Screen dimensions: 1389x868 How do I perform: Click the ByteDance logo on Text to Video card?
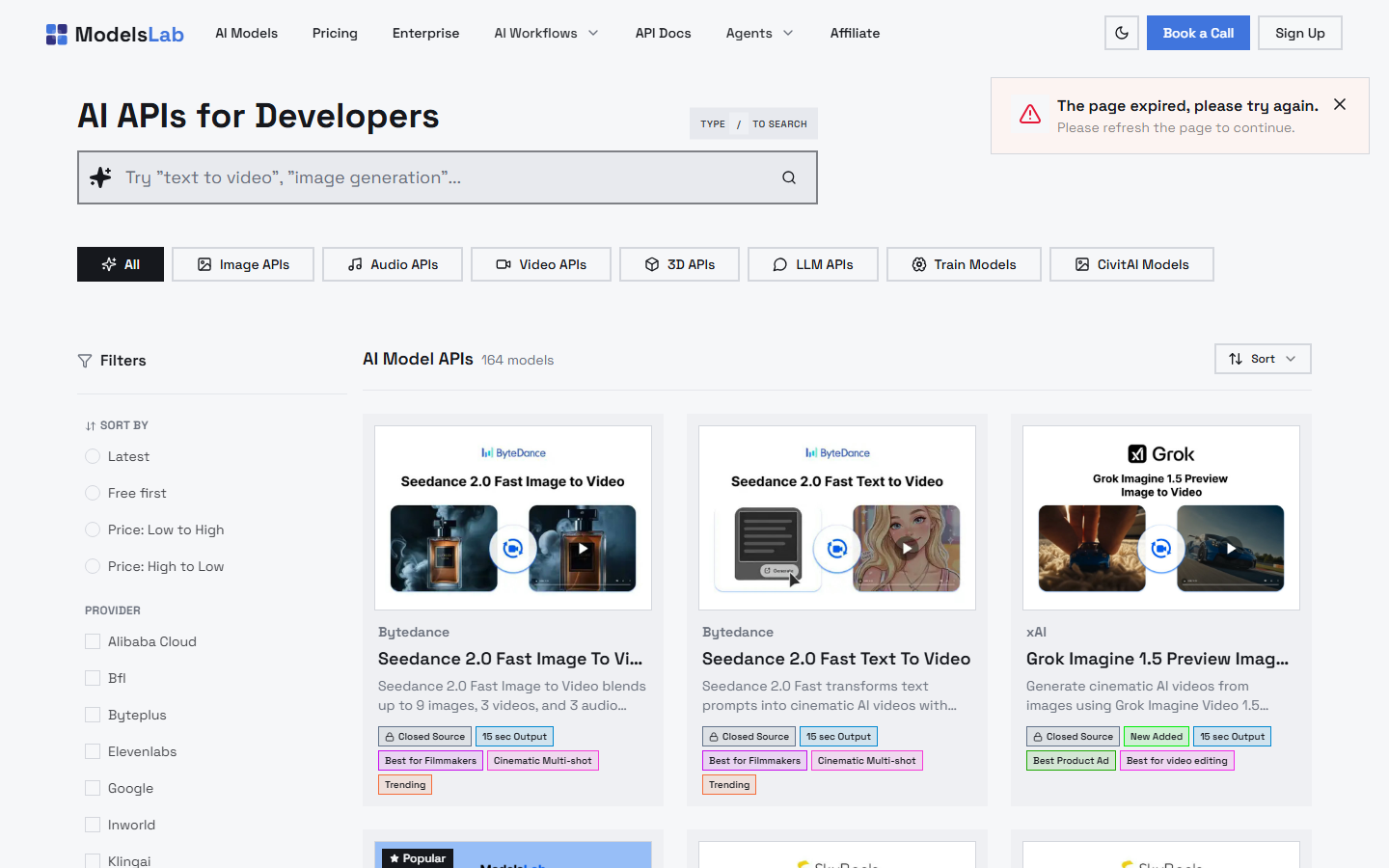(x=837, y=452)
